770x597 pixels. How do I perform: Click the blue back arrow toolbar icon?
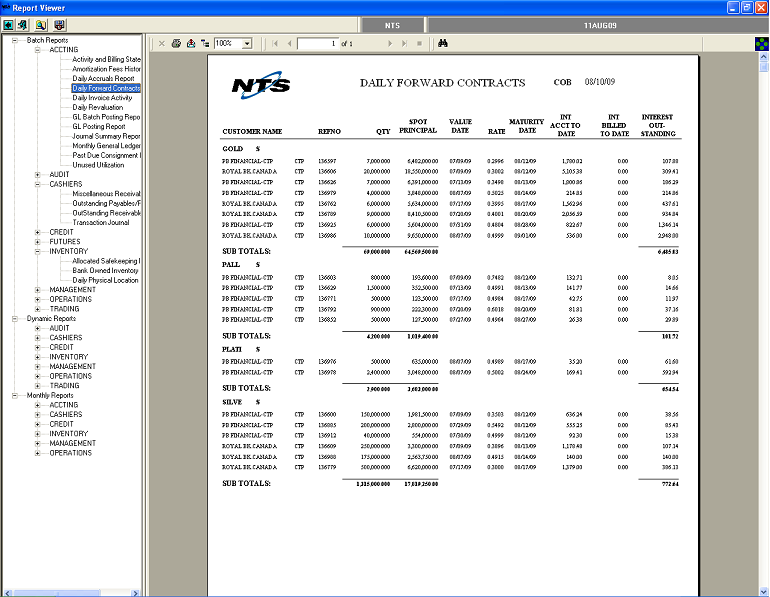point(8,25)
